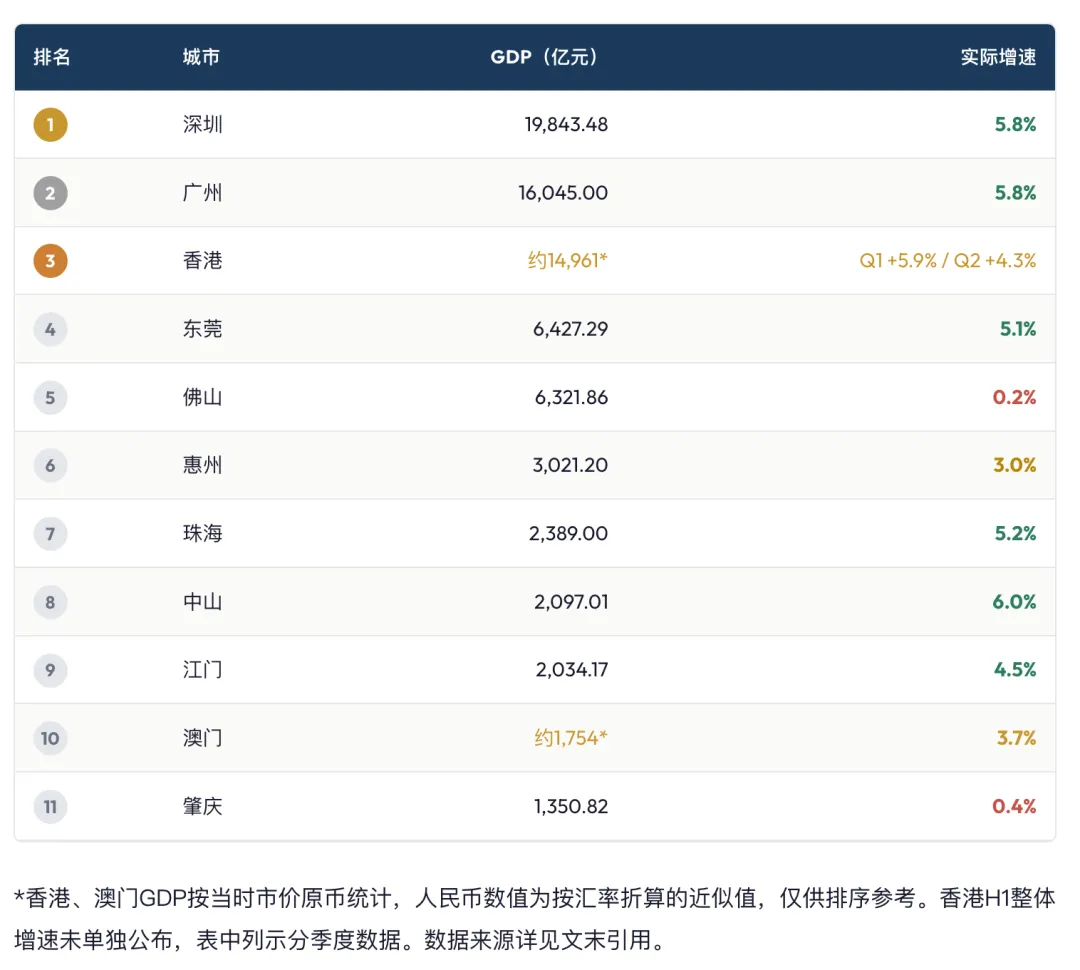Click the 排名 column header
The image size is (1080, 970).
tap(52, 57)
